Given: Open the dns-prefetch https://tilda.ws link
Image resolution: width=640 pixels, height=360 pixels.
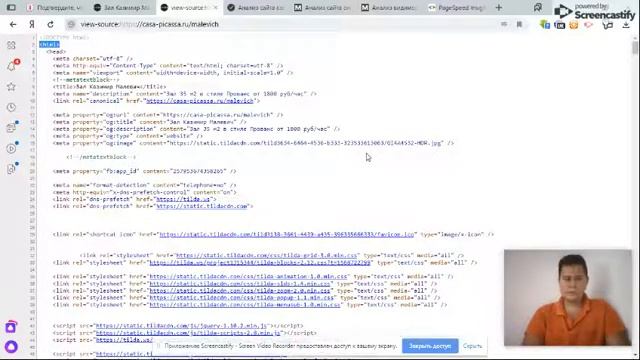Looking at the screenshot, I should pyautogui.click(x=183, y=199).
